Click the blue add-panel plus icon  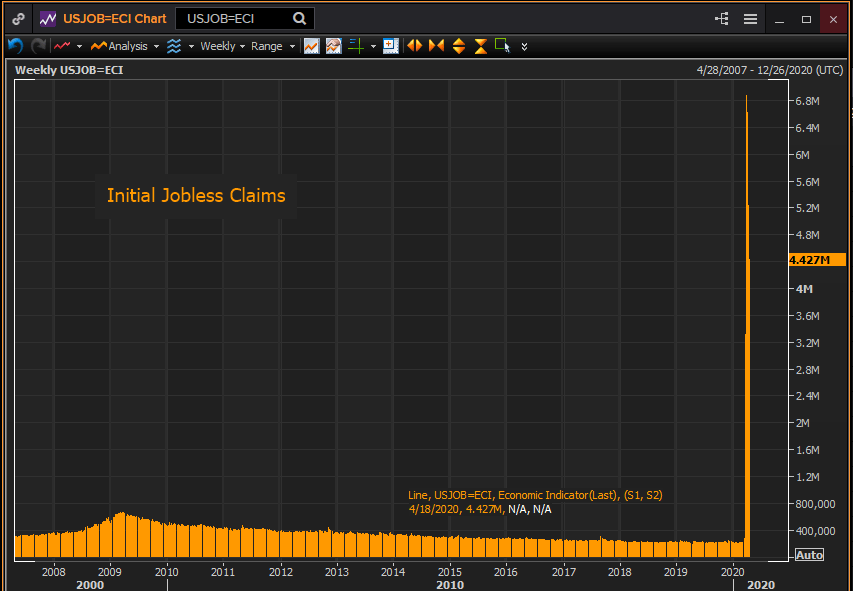pyautogui.click(x=391, y=46)
